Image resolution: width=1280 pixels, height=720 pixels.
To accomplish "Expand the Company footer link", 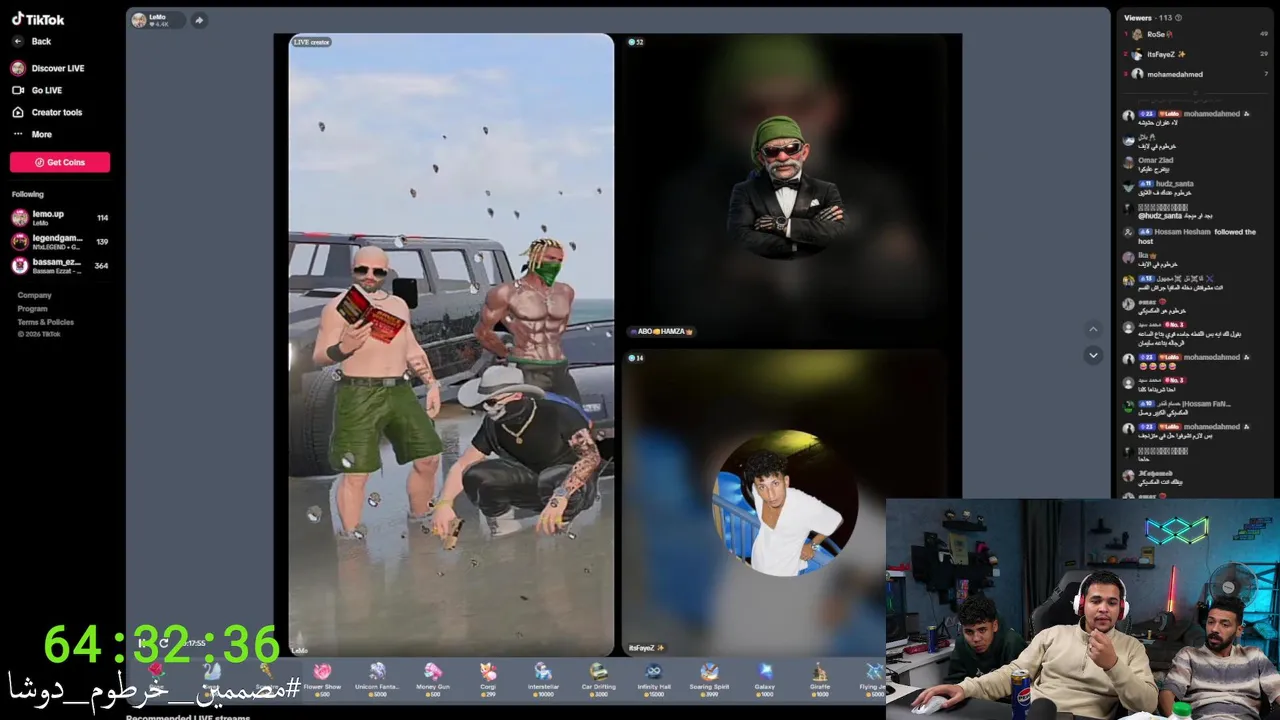I will (34, 295).
